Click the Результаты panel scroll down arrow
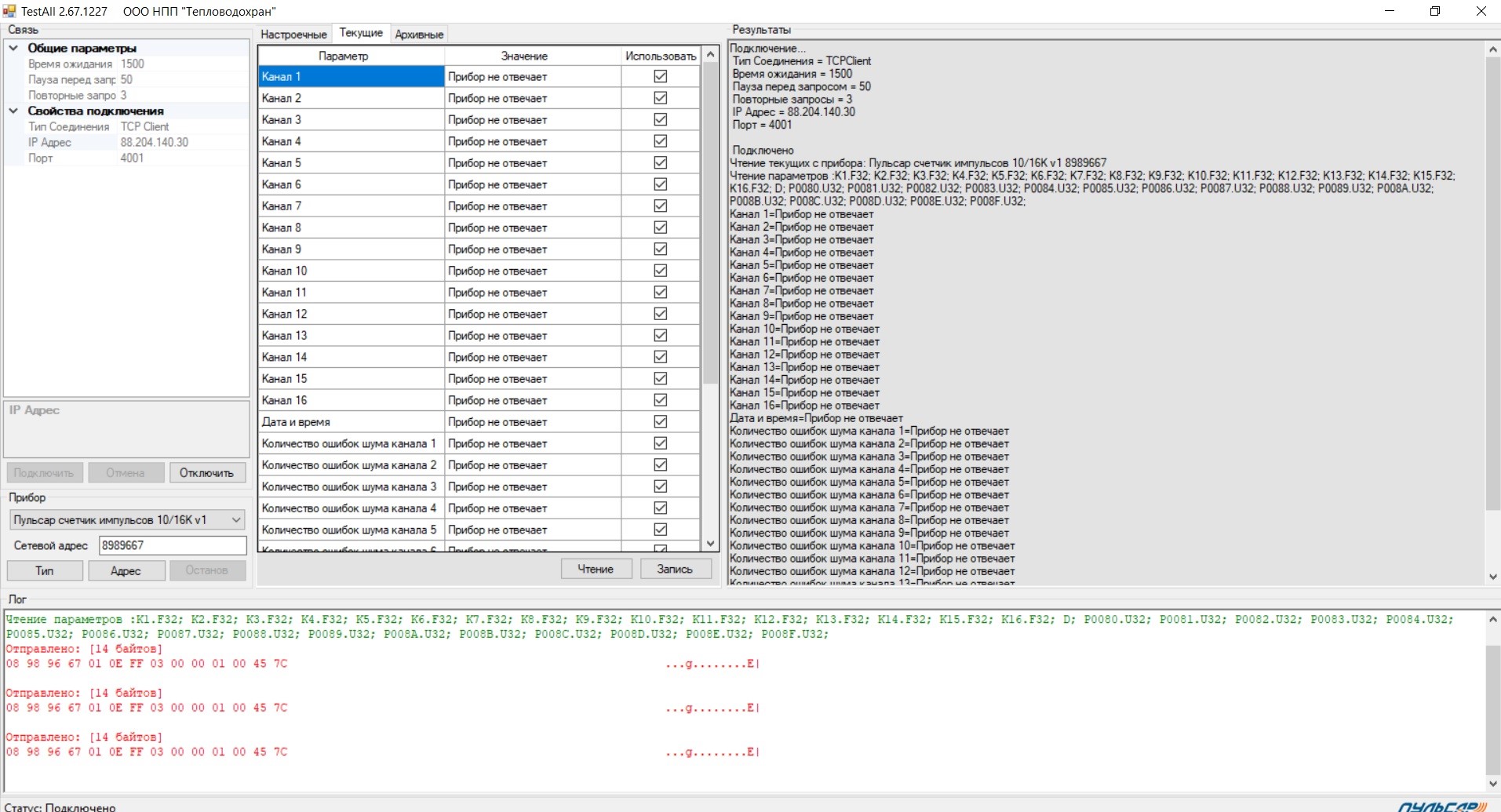This screenshot has width=1501, height=812. pos(1492,577)
